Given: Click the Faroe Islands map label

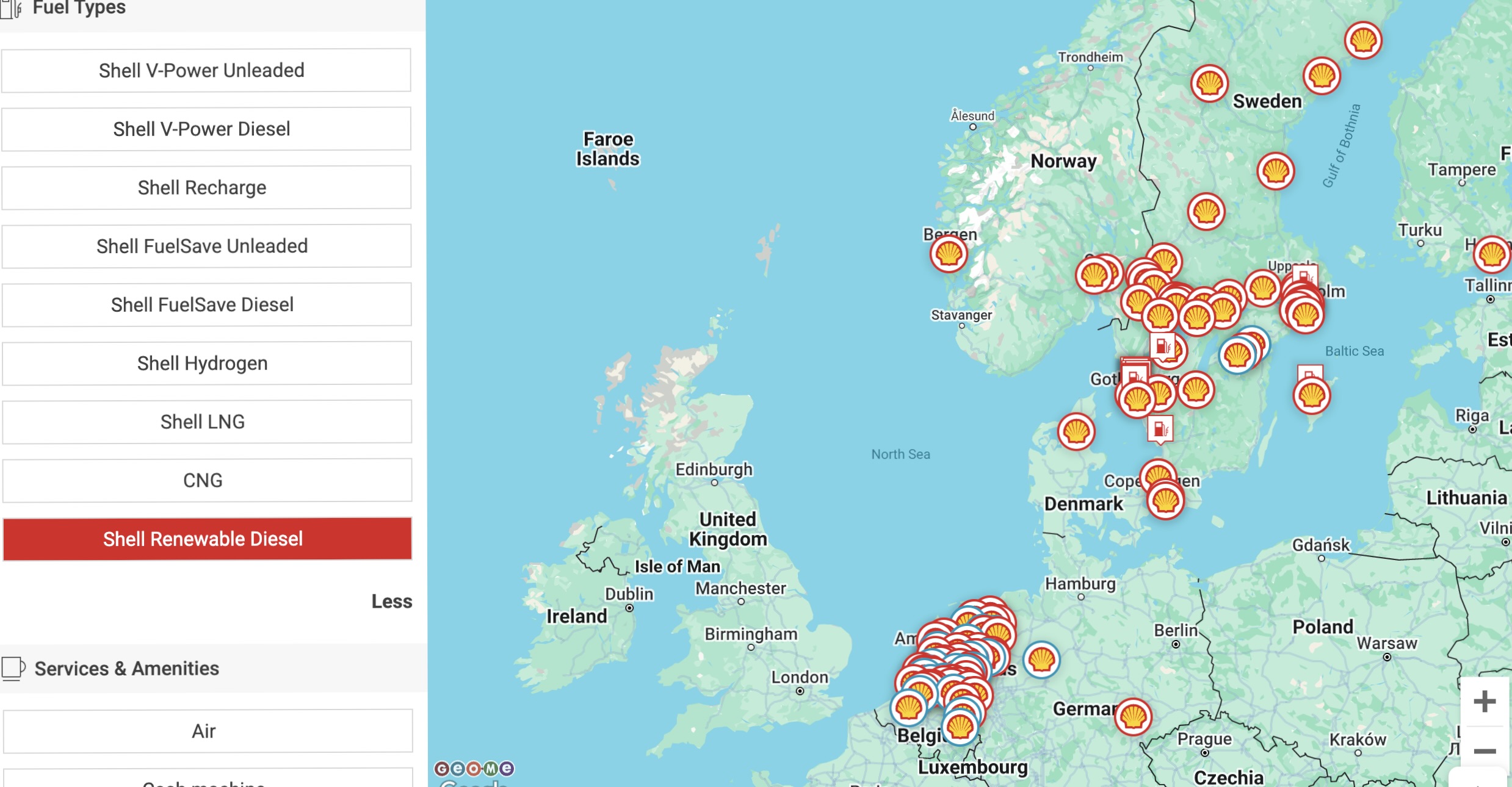Looking at the screenshot, I should [608, 149].
